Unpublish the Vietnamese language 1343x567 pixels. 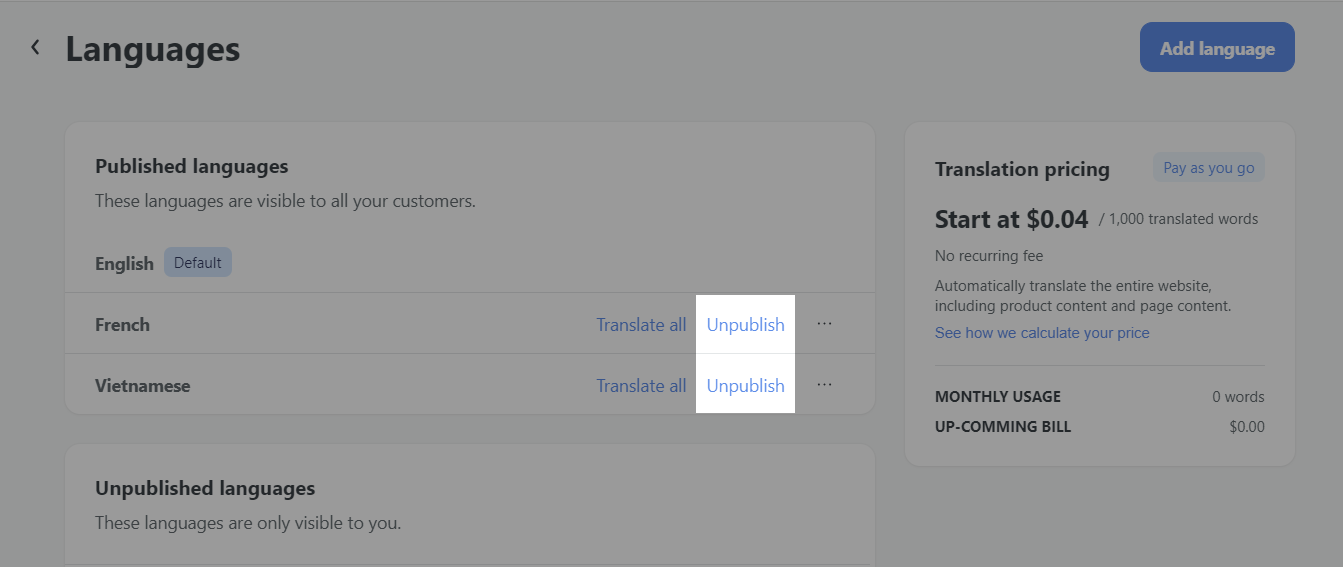pos(745,386)
